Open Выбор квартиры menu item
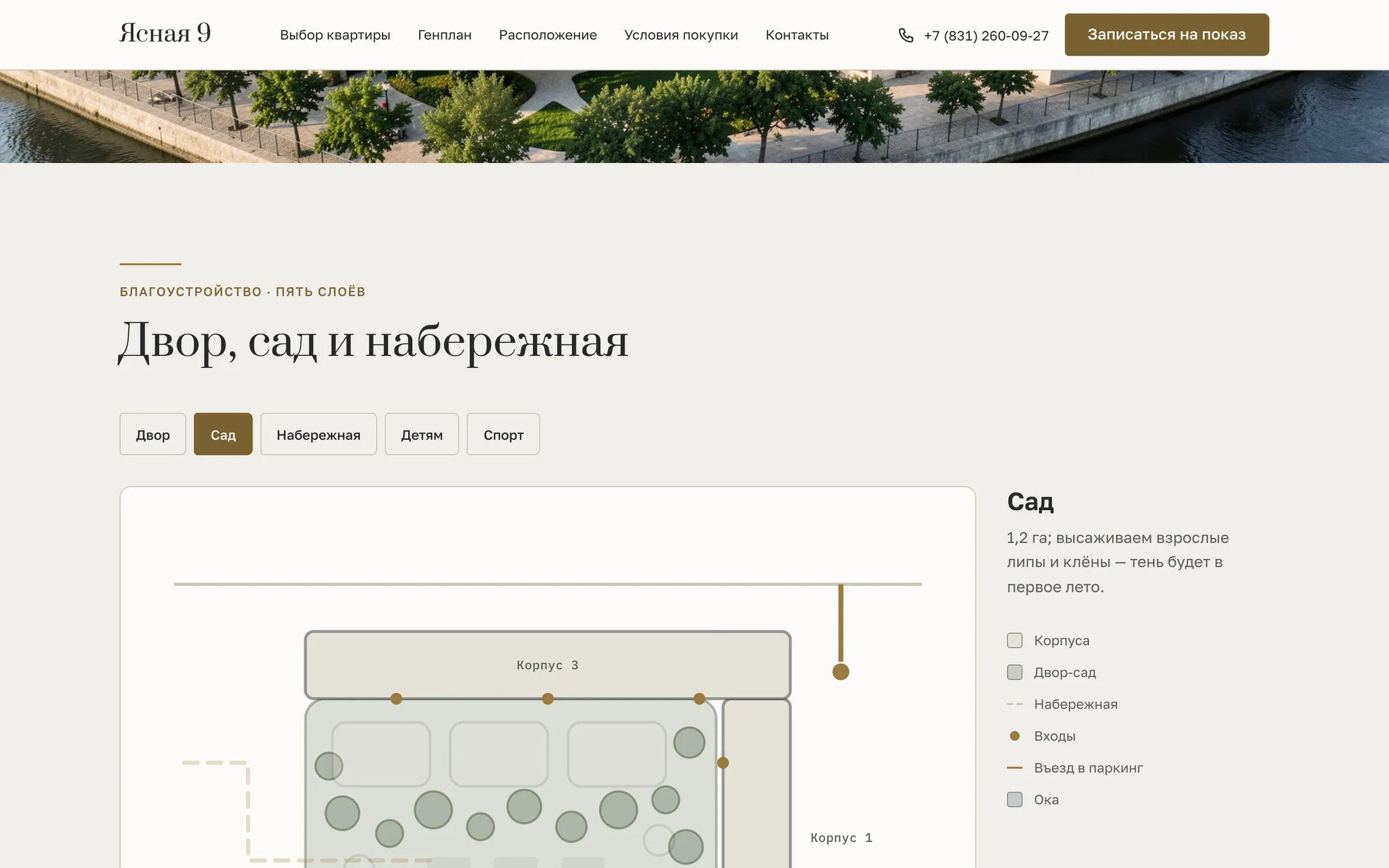 335,35
